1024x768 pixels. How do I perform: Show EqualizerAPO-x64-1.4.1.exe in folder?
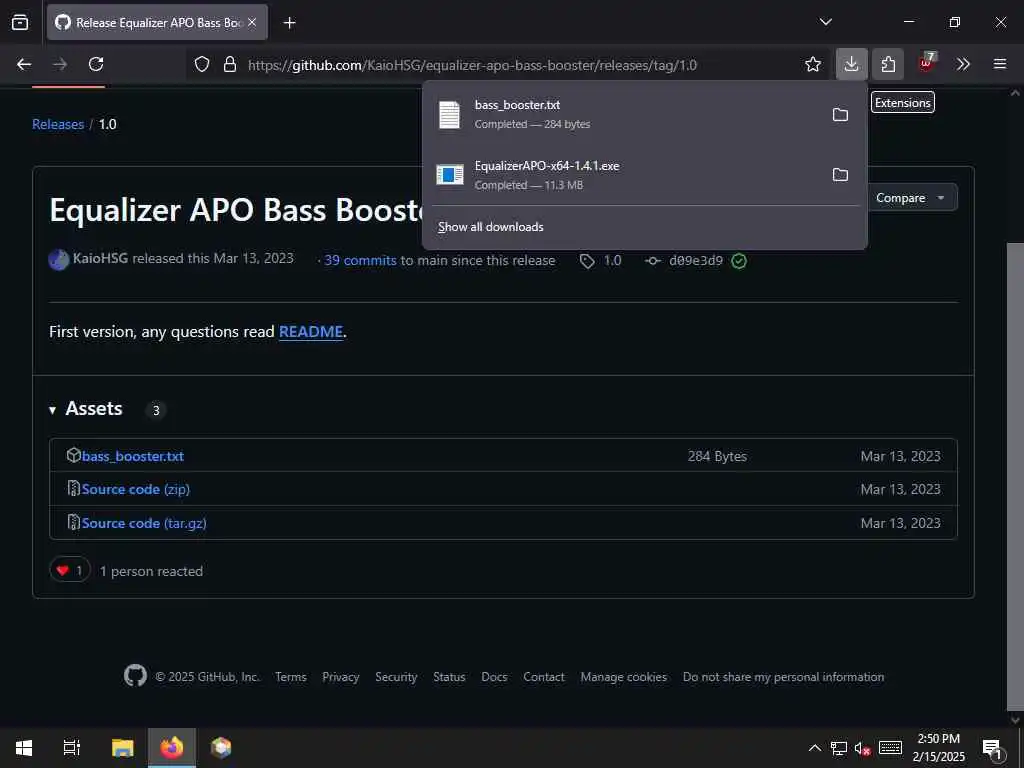click(x=840, y=175)
